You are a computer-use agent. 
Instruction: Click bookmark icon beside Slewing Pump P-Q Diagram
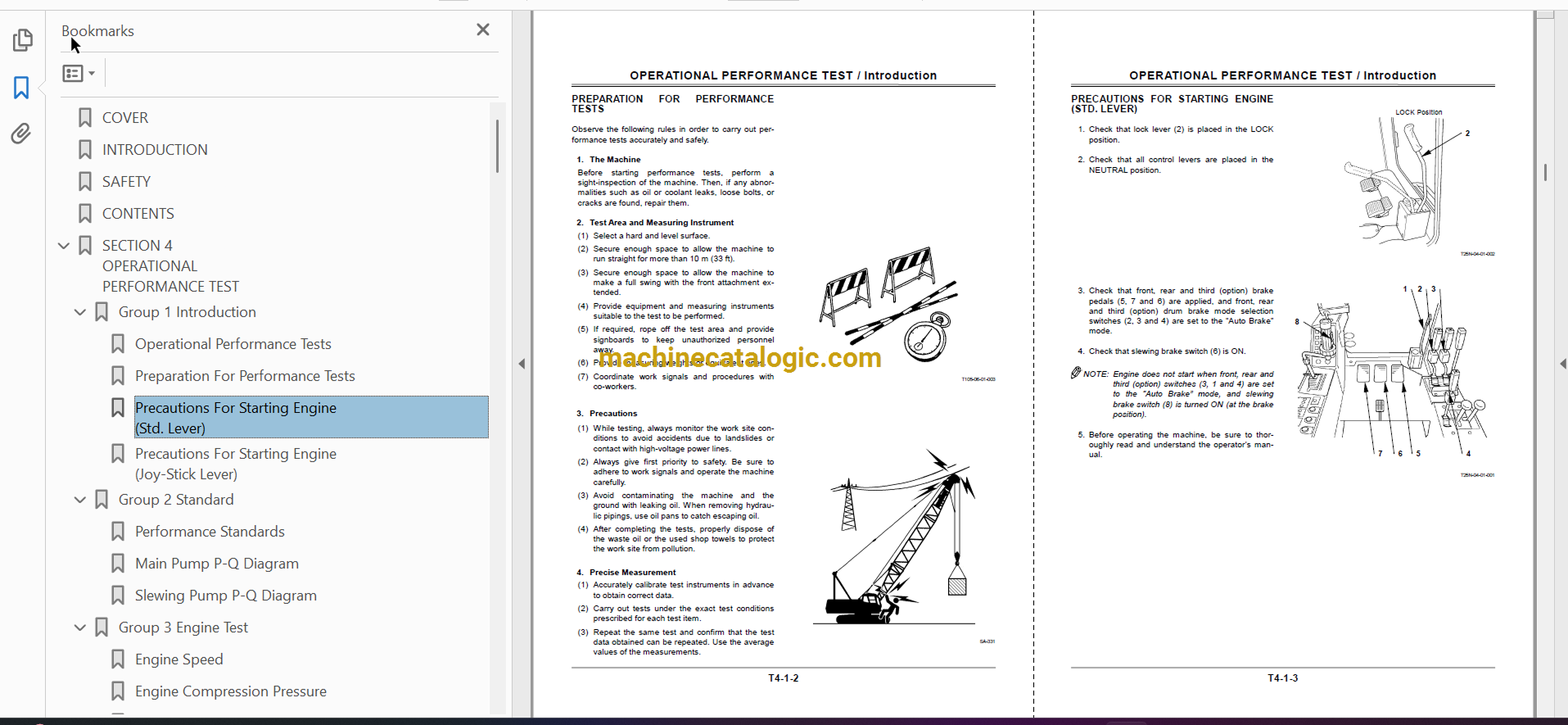[x=118, y=596]
